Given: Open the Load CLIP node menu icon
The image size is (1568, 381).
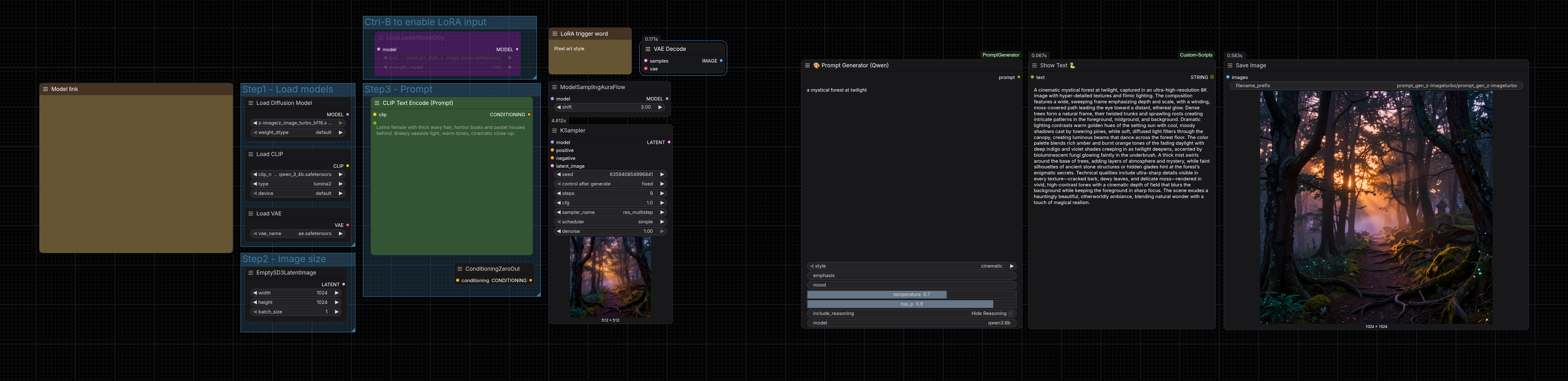Looking at the screenshot, I should click(251, 154).
